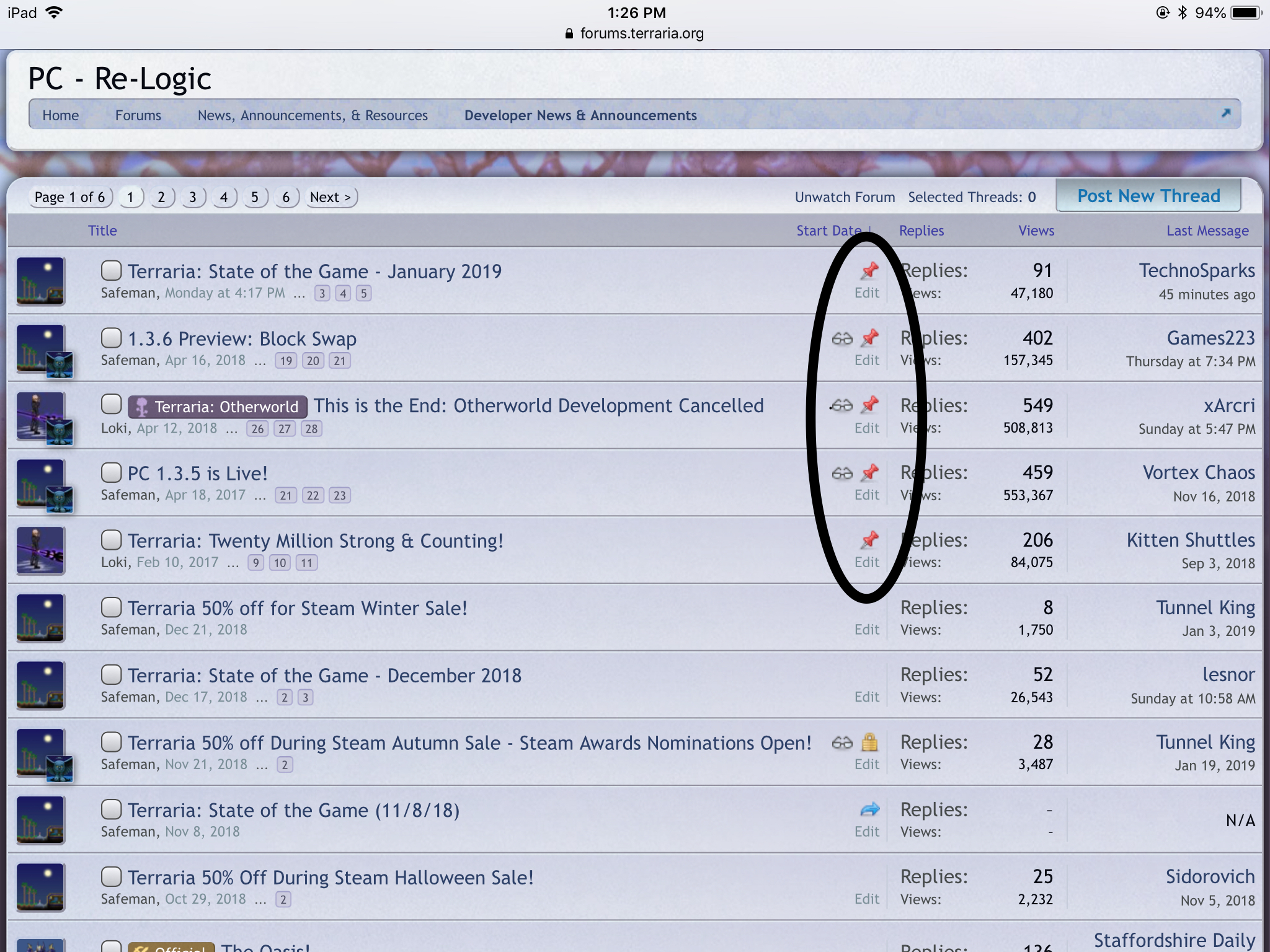Open Forums breadcrumb item

click(138, 115)
